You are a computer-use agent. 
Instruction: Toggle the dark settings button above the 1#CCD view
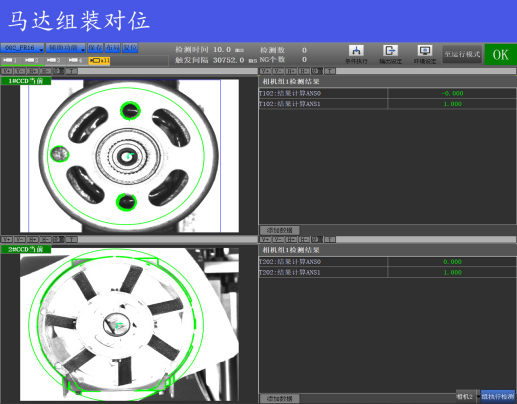[58, 71]
